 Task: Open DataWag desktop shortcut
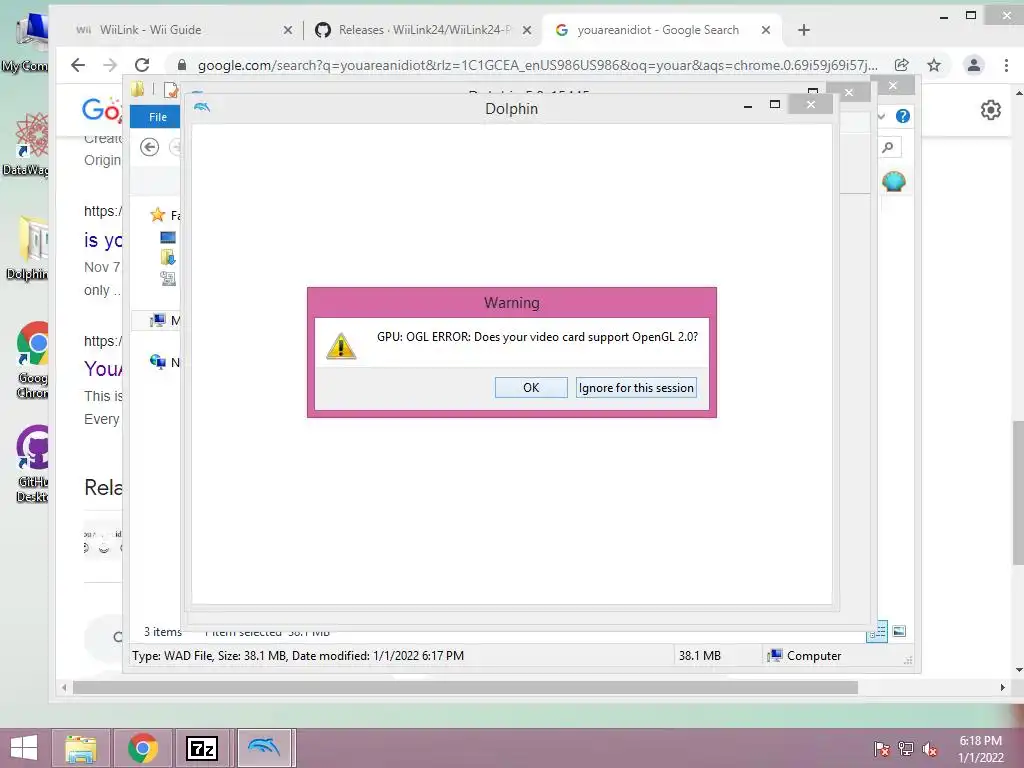pos(26,144)
